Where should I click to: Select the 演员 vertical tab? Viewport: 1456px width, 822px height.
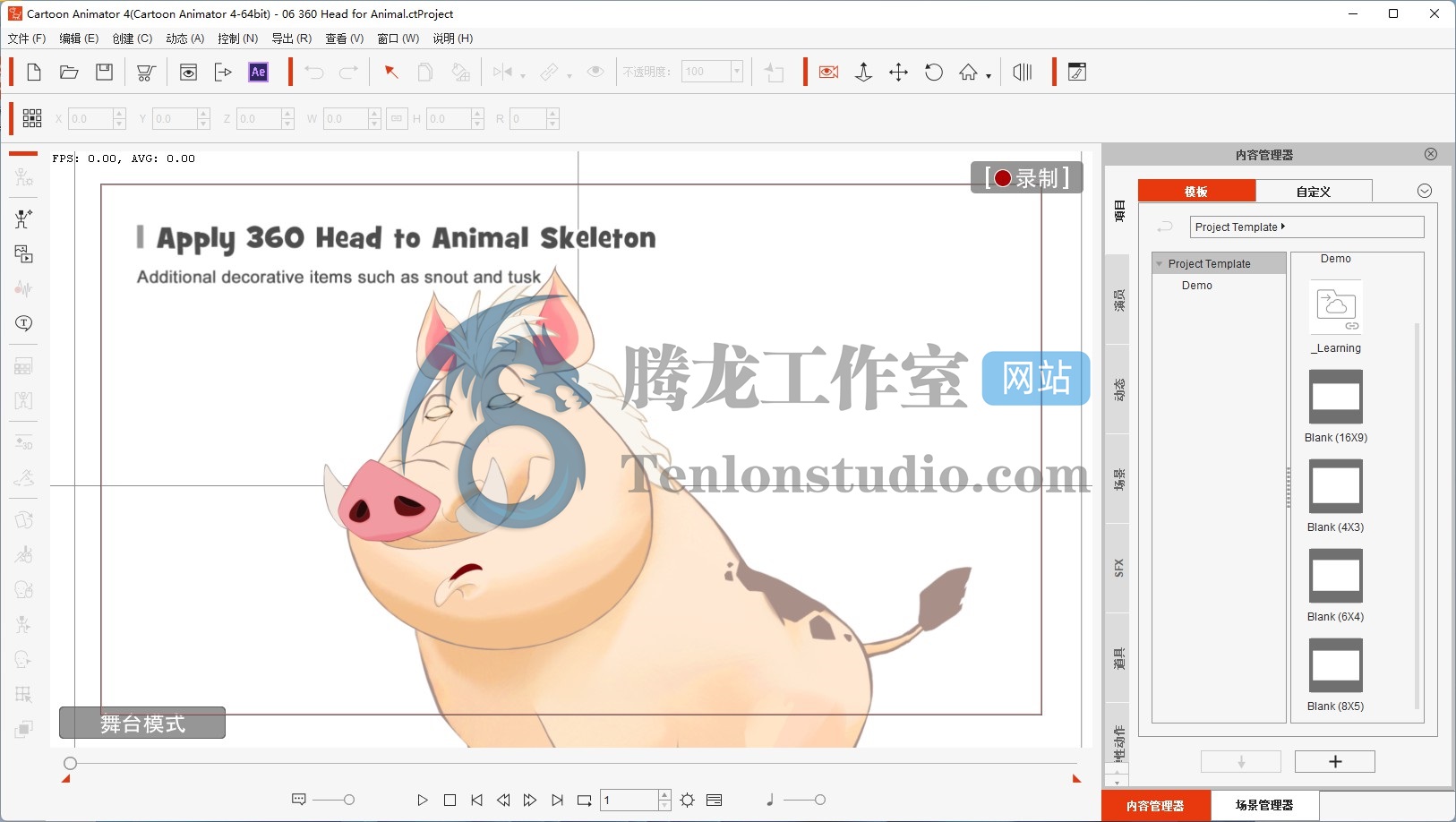pyautogui.click(x=1118, y=300)
